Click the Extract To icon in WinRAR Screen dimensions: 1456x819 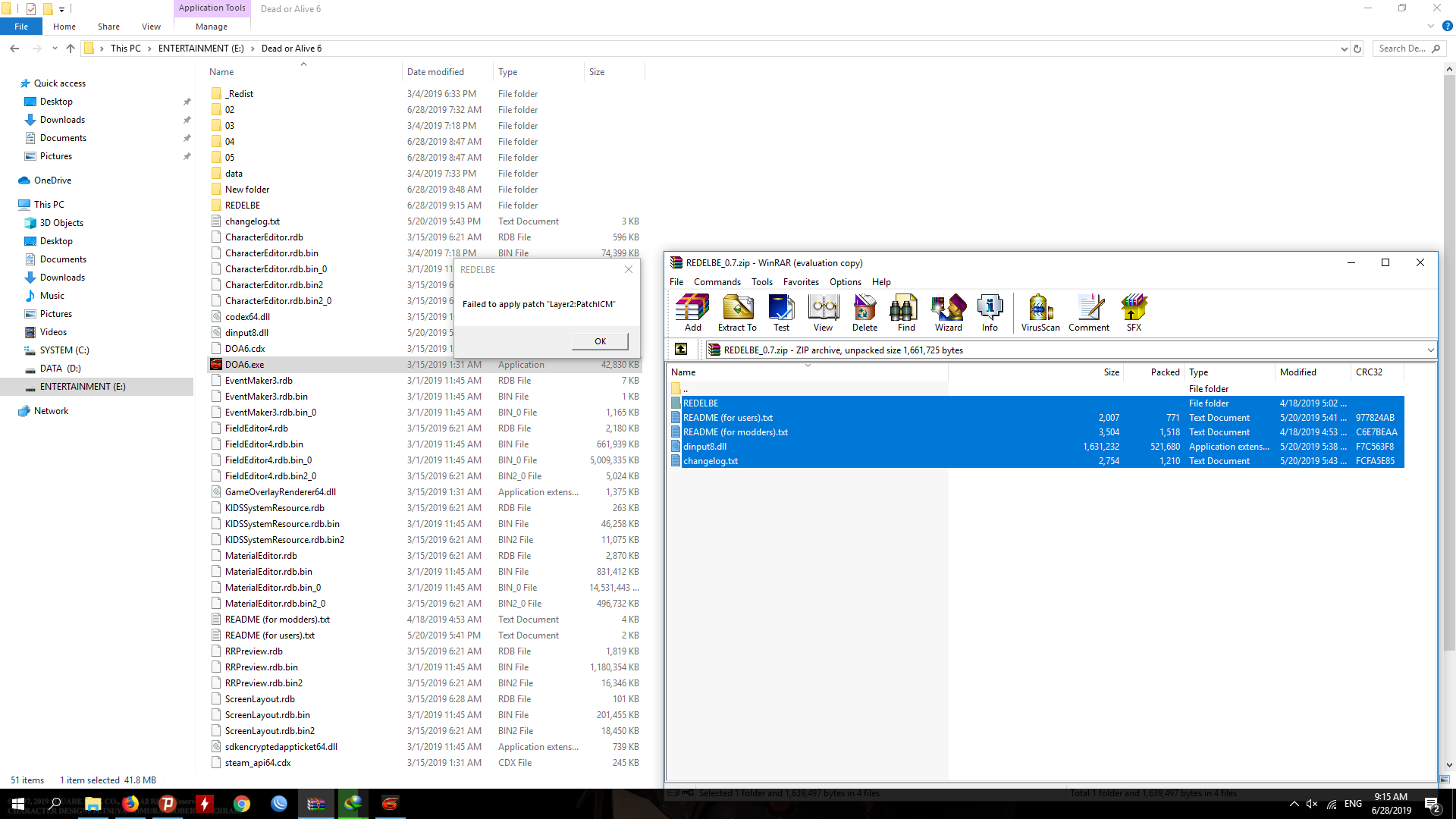(737, 312)
